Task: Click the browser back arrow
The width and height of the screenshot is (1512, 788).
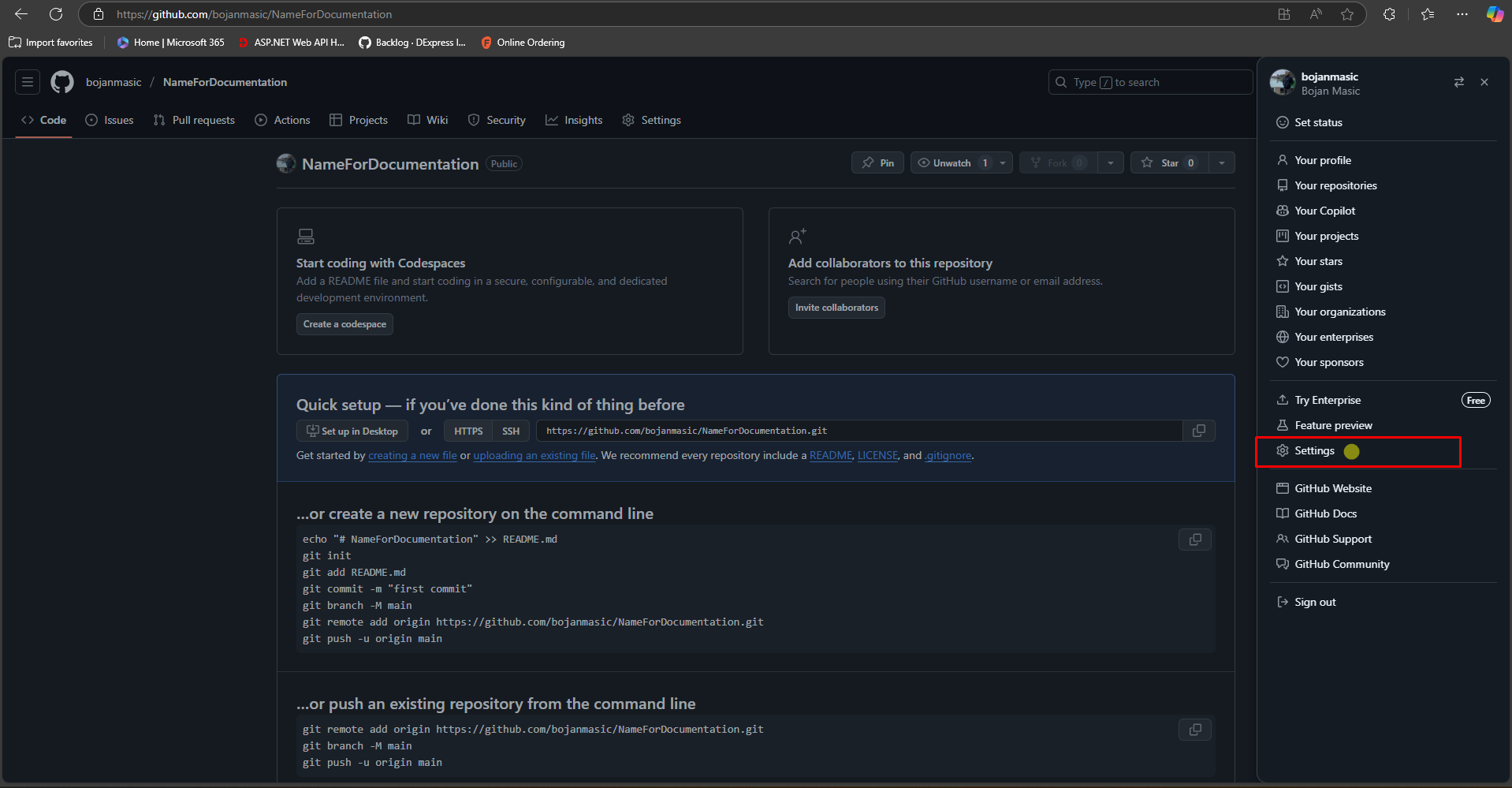Action: point(21,14)
